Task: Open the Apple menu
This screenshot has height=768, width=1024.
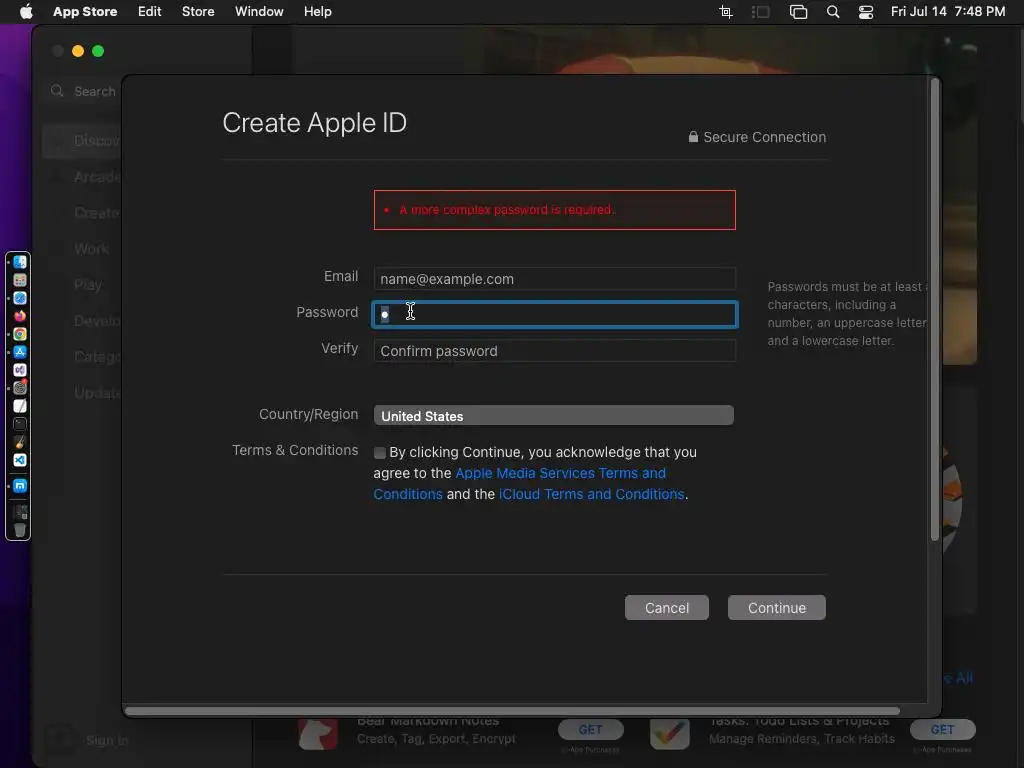Action: [25, 12]
